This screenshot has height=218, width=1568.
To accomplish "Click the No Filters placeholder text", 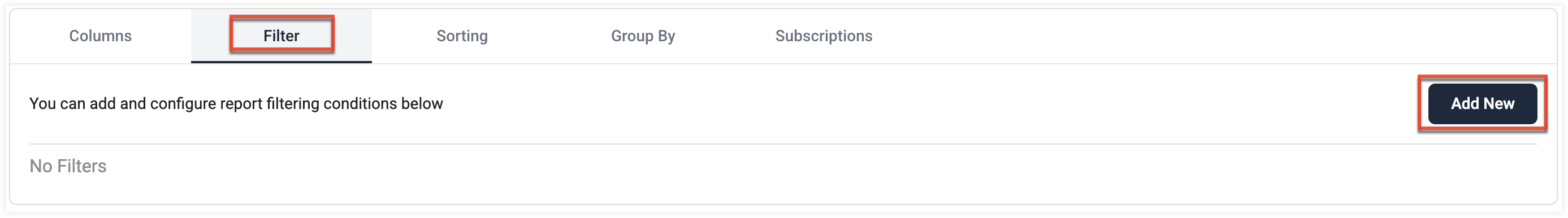I will tap(68, 166).
